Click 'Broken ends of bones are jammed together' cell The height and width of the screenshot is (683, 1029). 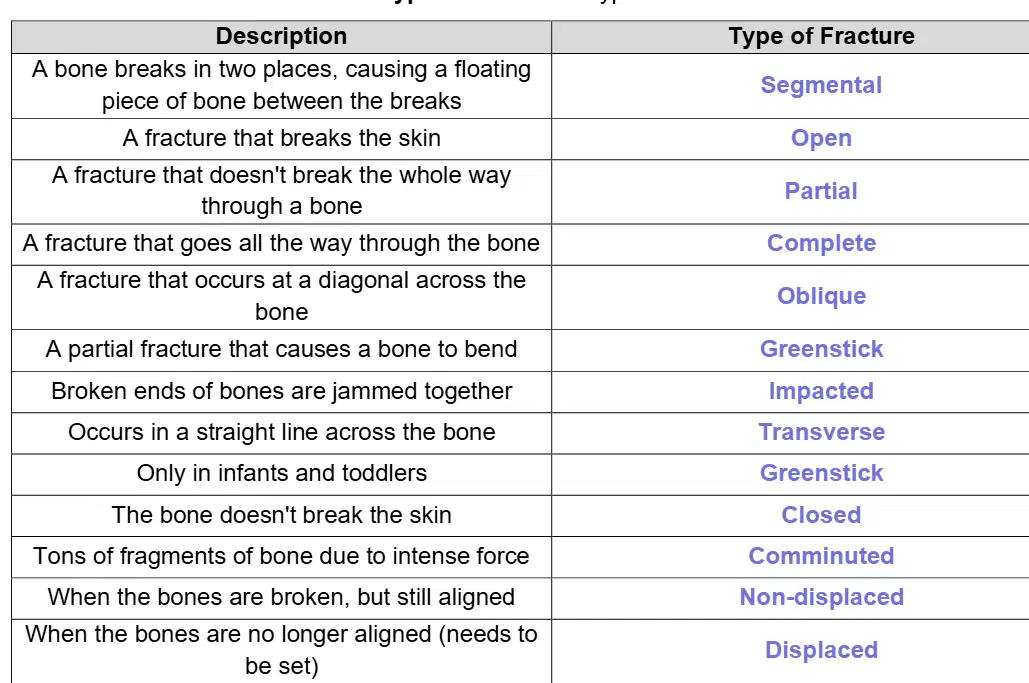pyautogui.click(x=281, y=392)
